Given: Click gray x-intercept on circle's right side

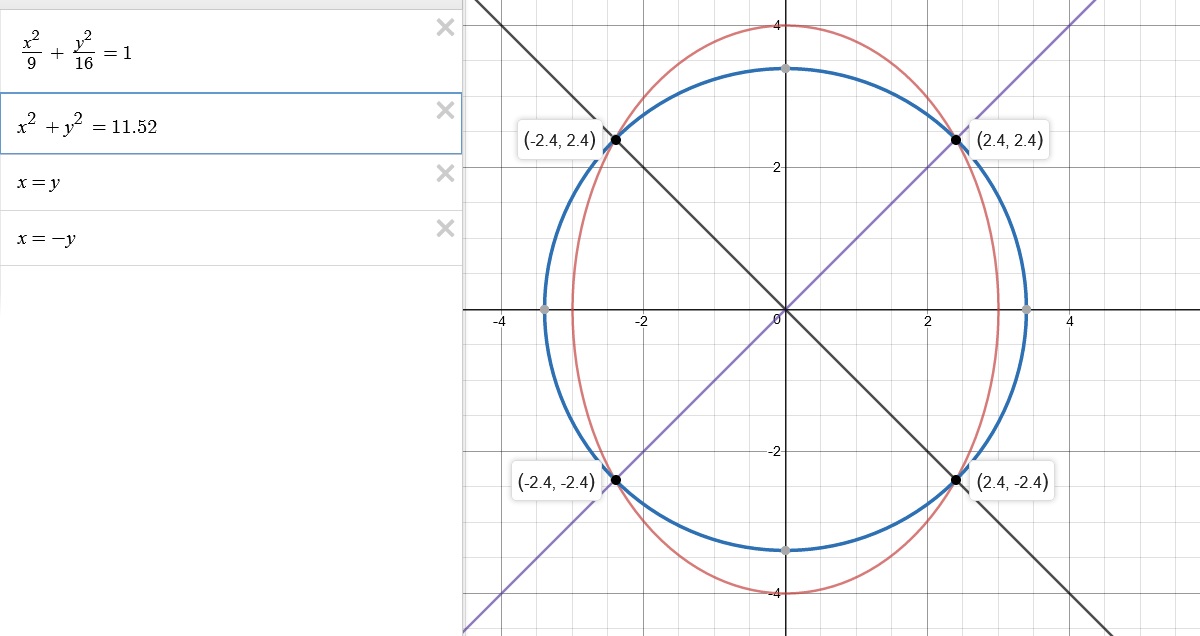Looking at the screenshot, I should pyautogui.click(x=1026, y=310).
